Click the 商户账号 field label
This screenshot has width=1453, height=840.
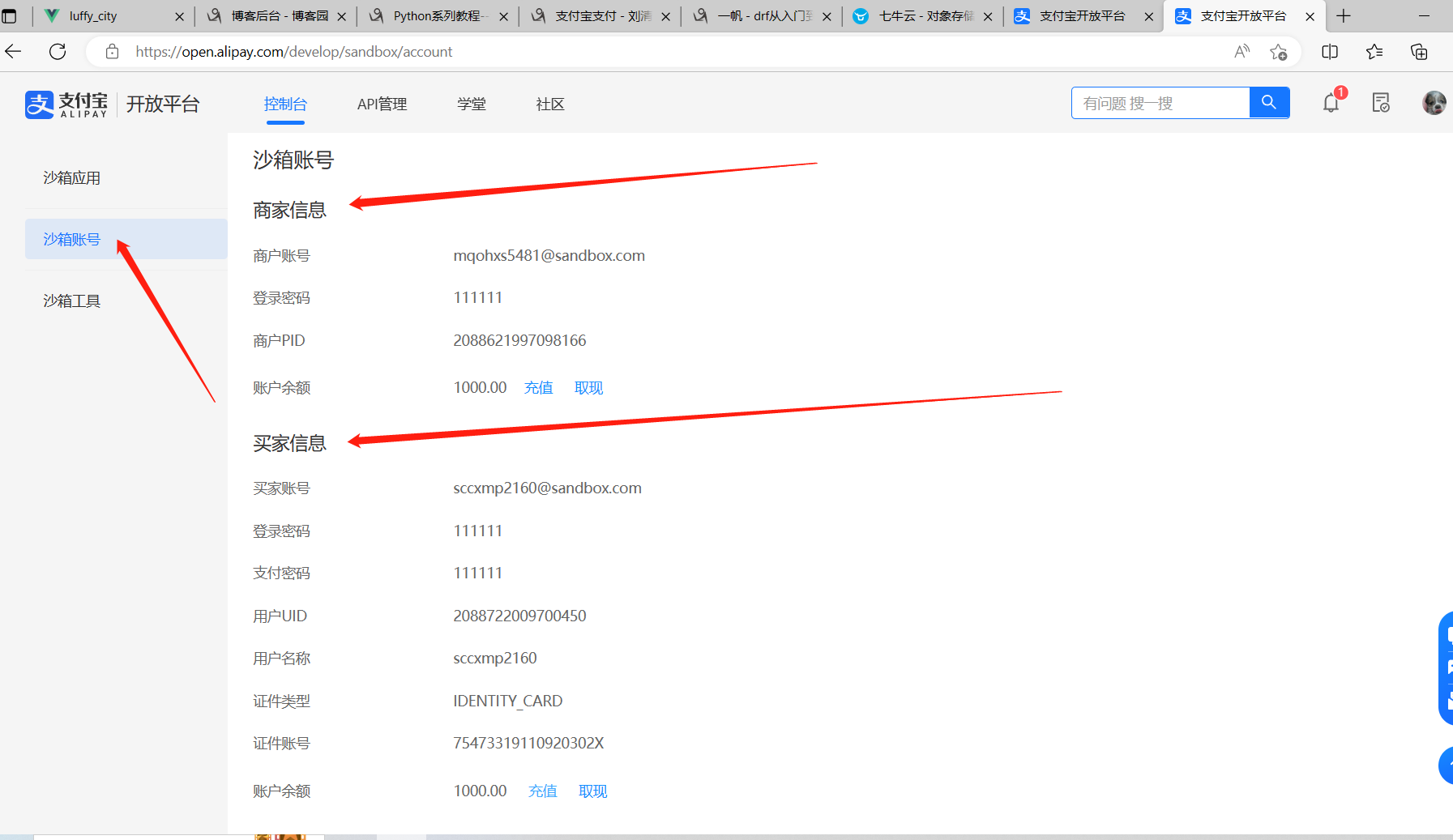[x=281, y=256]
